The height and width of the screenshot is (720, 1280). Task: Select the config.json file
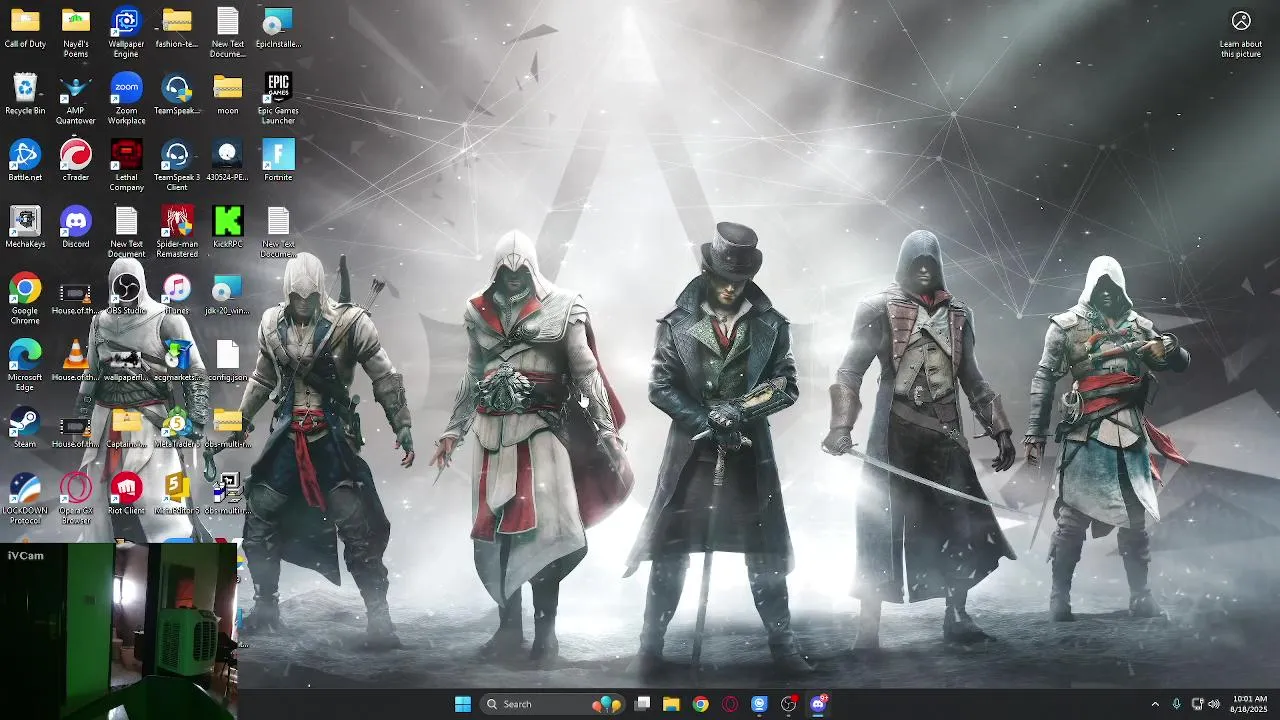pyautogui.click(x=228, y=362)
